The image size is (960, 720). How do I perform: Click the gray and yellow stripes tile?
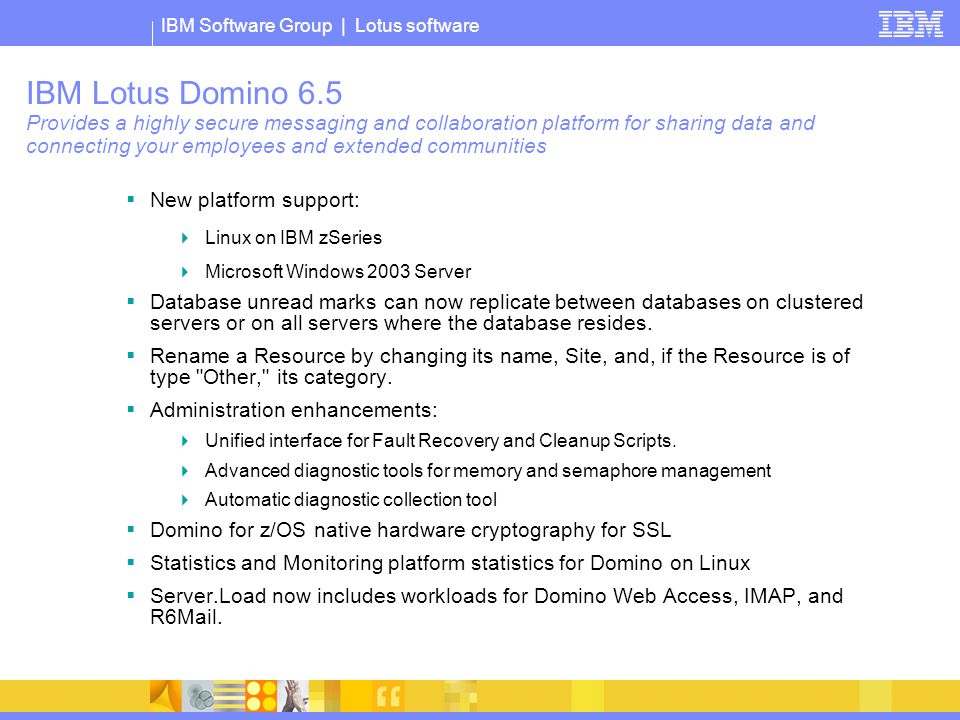pyautogui.click(x=229, y=696)
